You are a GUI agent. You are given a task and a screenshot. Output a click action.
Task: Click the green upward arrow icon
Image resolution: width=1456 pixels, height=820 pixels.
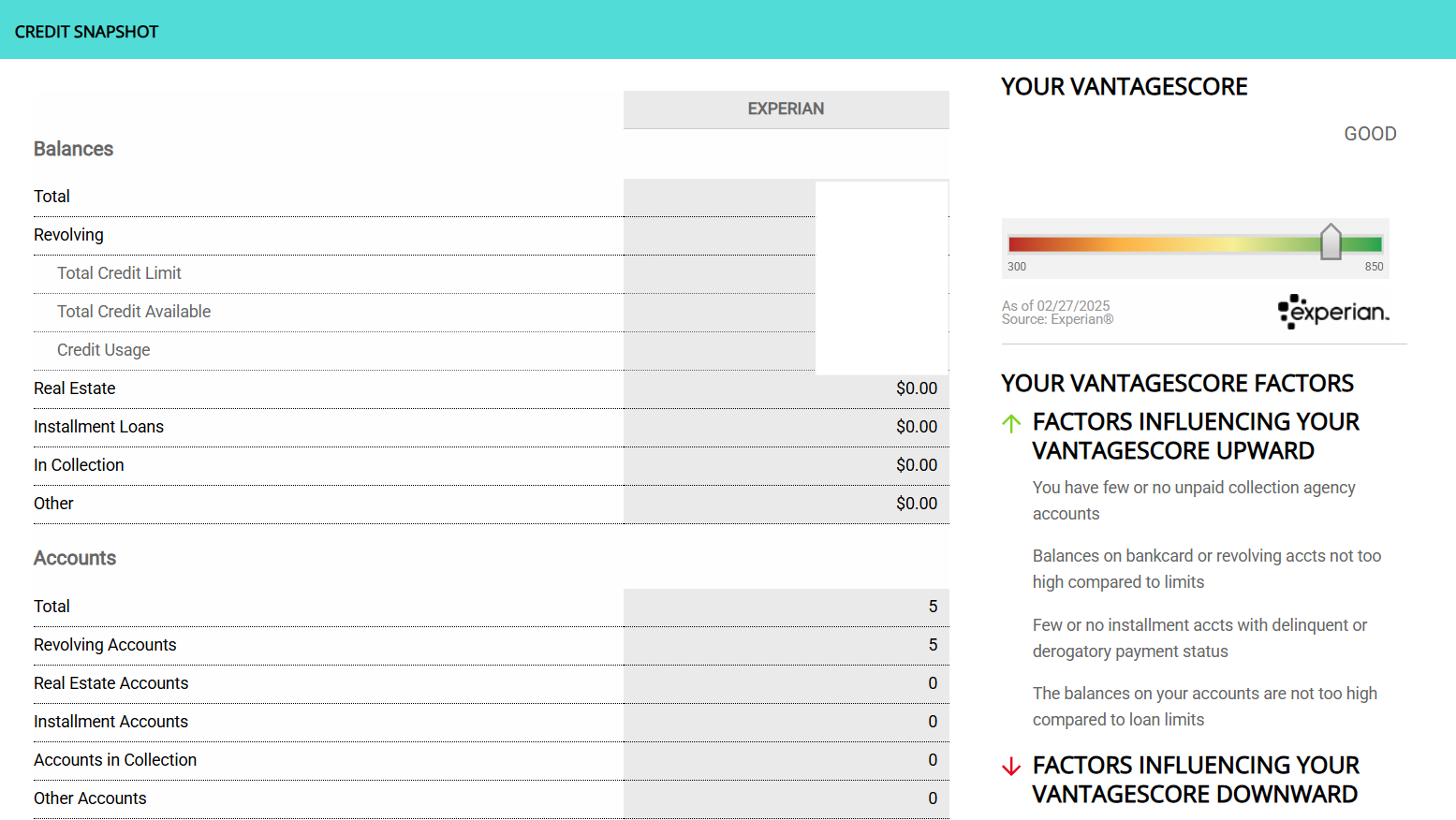(1011, 423)
